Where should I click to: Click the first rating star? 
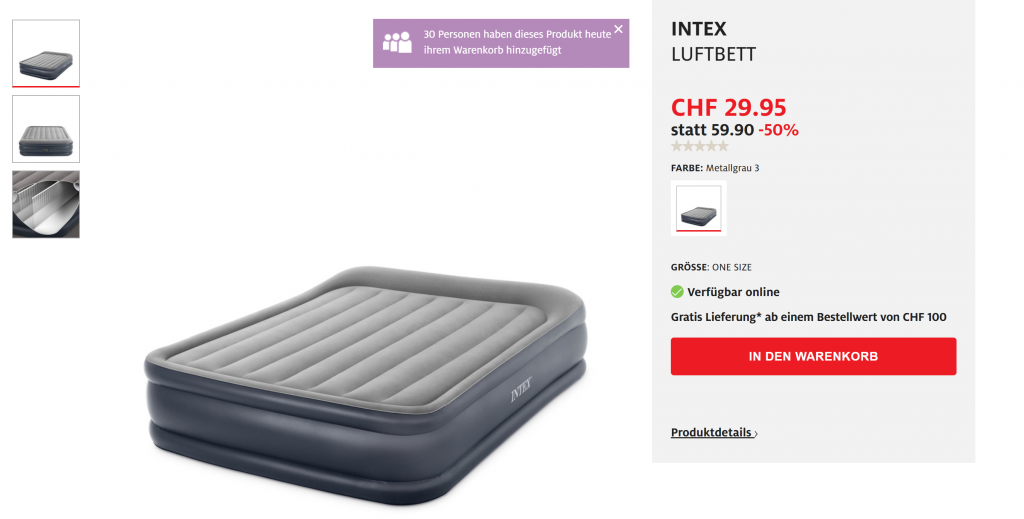pos(677,146)
